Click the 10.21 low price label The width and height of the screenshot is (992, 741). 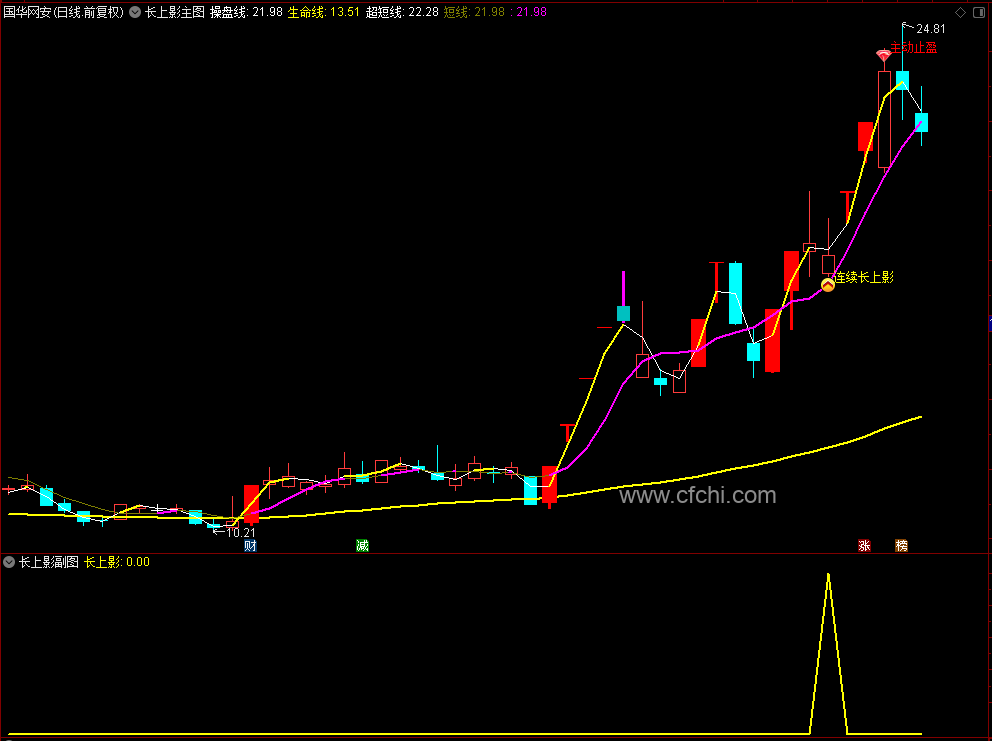coord(240,533)
